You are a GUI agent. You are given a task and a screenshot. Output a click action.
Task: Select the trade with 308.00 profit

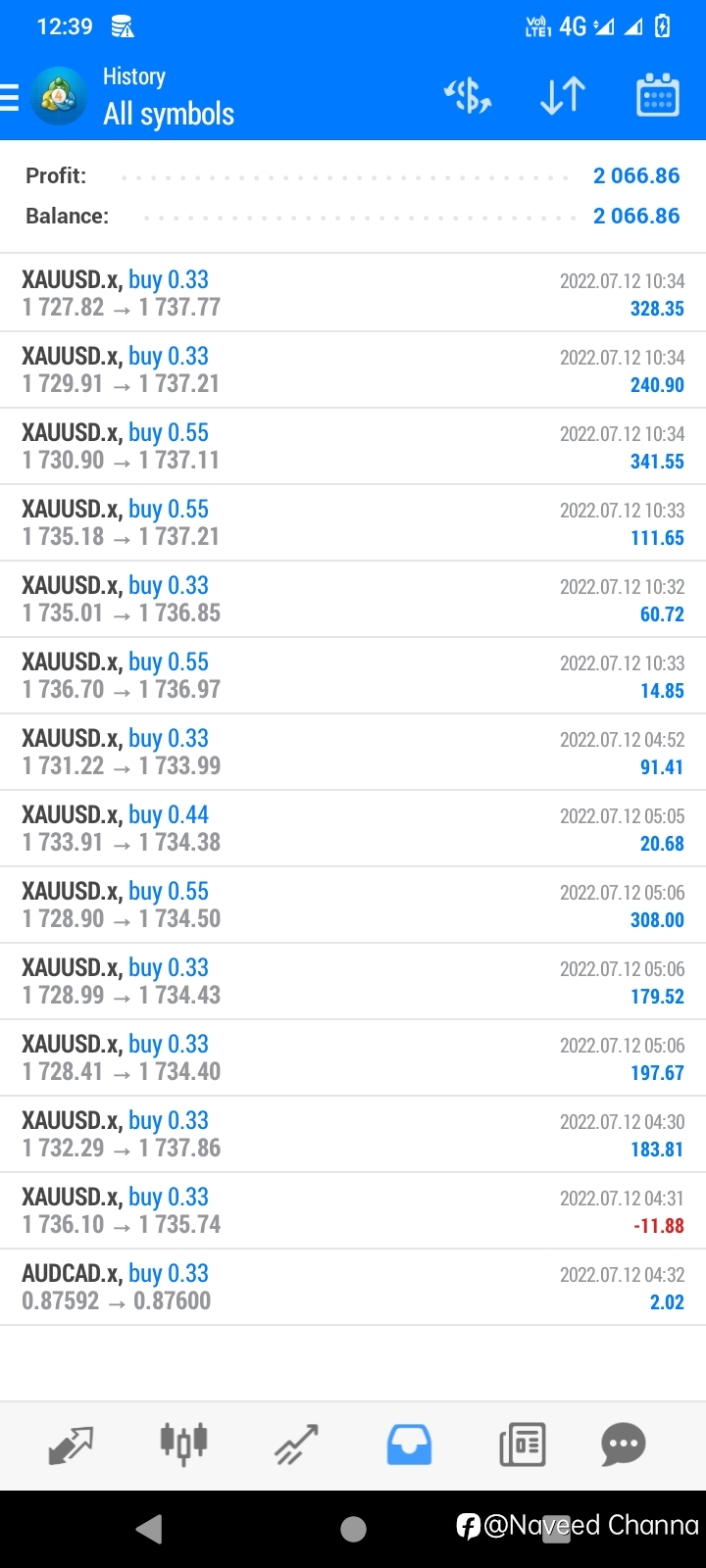click(x=353, y=905)
